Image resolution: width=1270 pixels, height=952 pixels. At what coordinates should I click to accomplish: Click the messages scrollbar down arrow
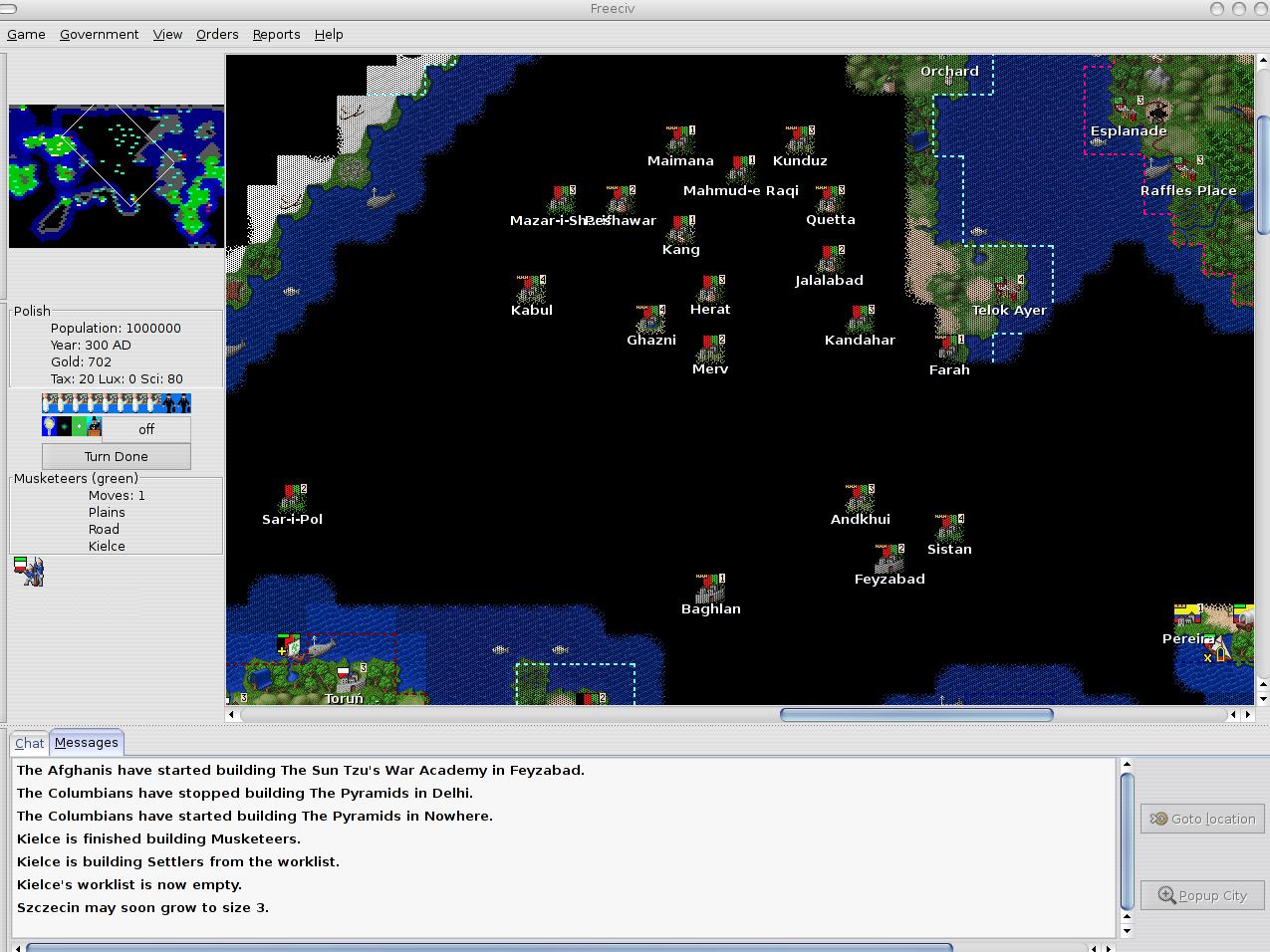[1127, 931]
